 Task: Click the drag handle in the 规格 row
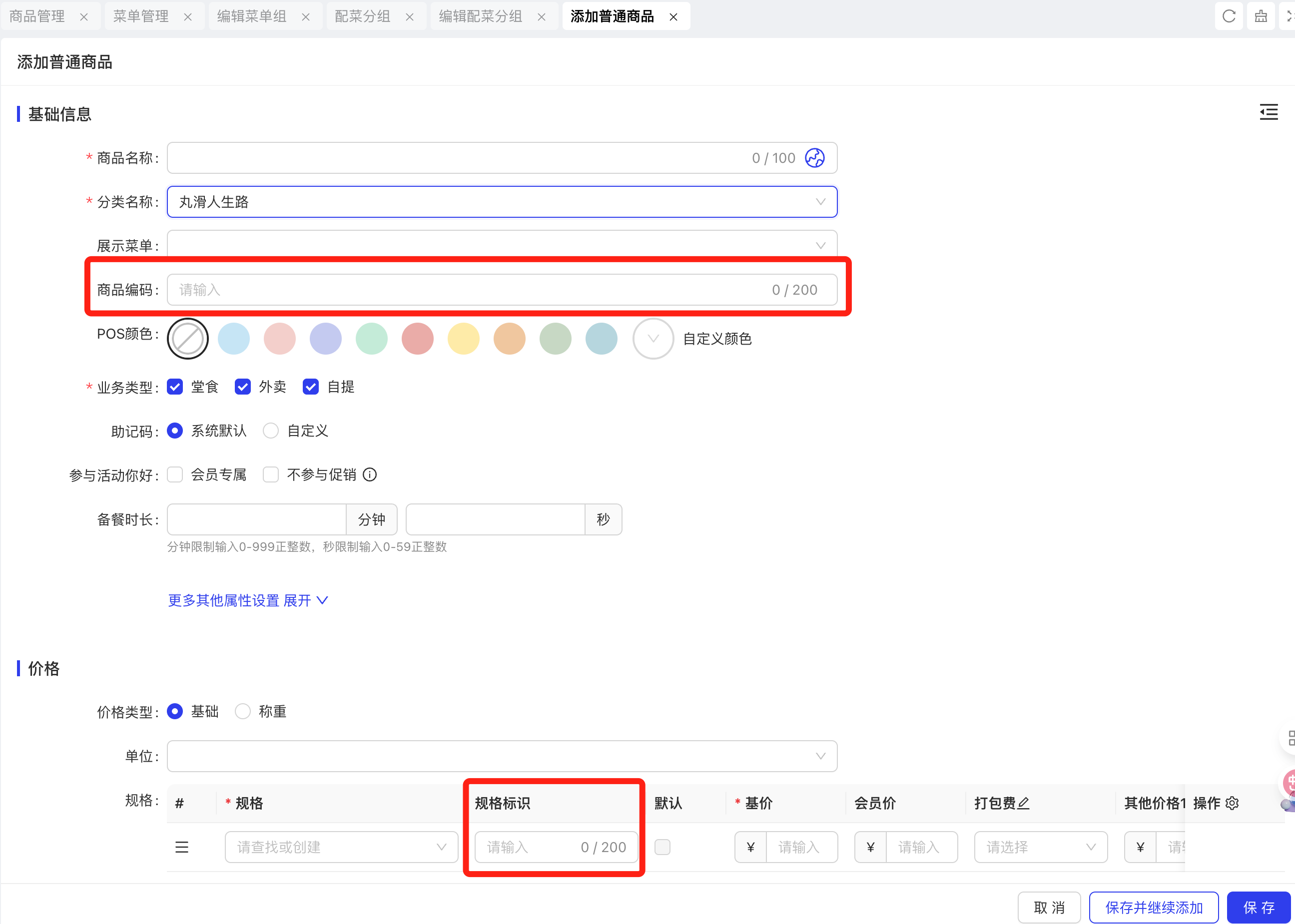(181, 847)
